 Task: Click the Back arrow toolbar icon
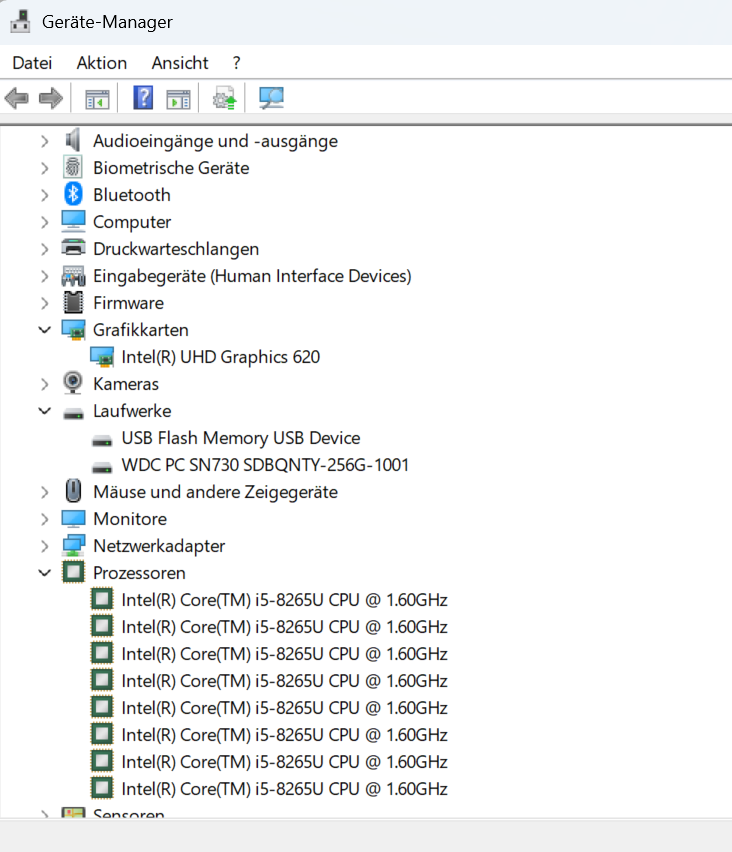point(16,98)
